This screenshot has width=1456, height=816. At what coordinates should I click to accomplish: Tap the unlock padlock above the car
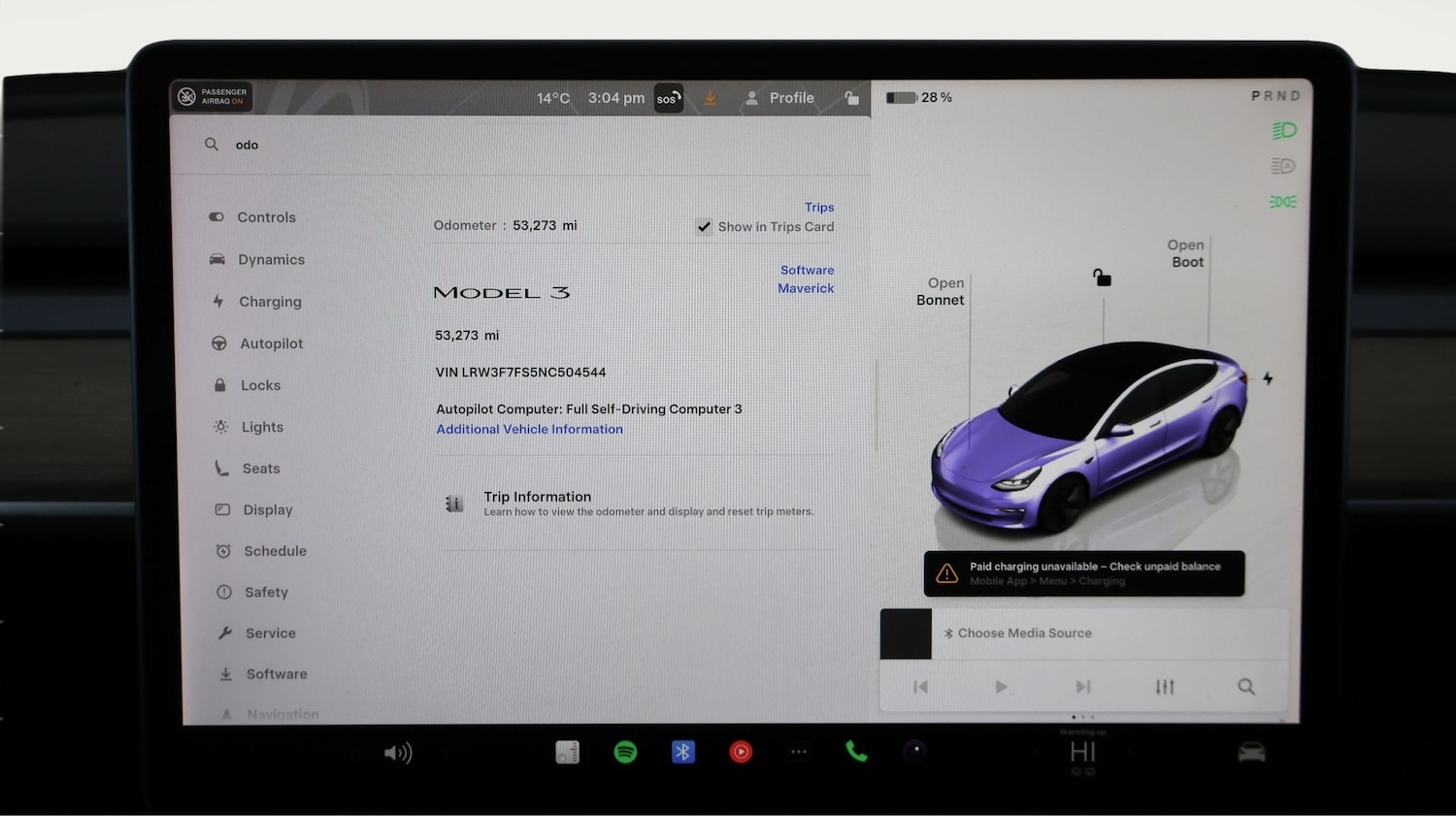[x=1101, y=277]
